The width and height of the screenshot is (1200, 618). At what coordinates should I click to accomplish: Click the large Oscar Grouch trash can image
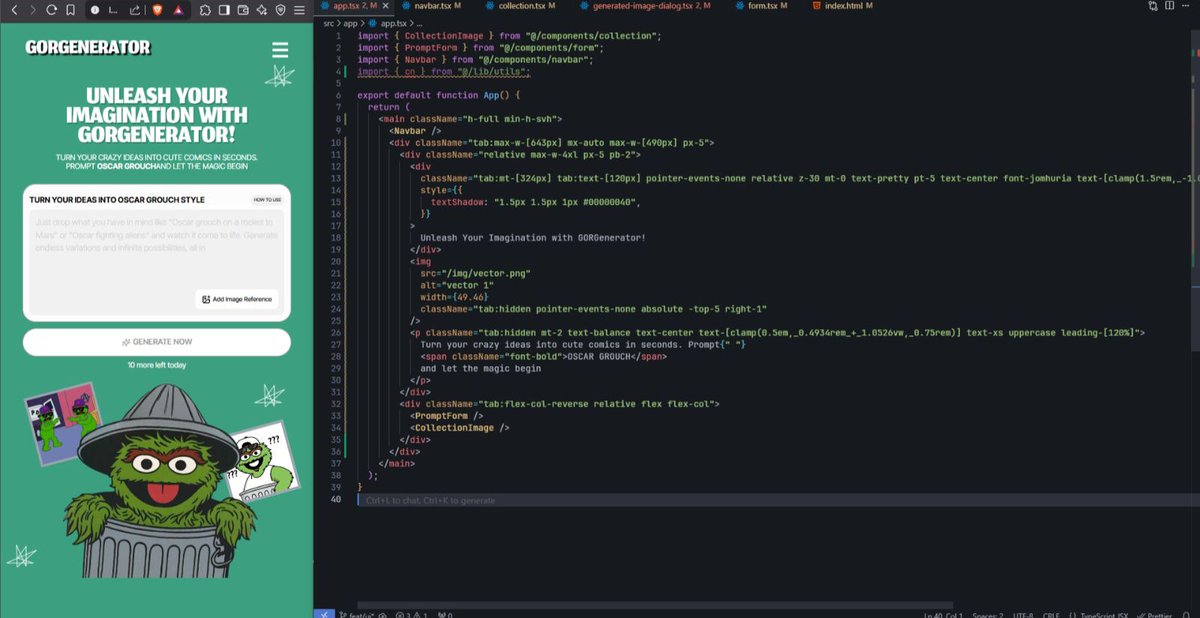(x=155, y=480)
